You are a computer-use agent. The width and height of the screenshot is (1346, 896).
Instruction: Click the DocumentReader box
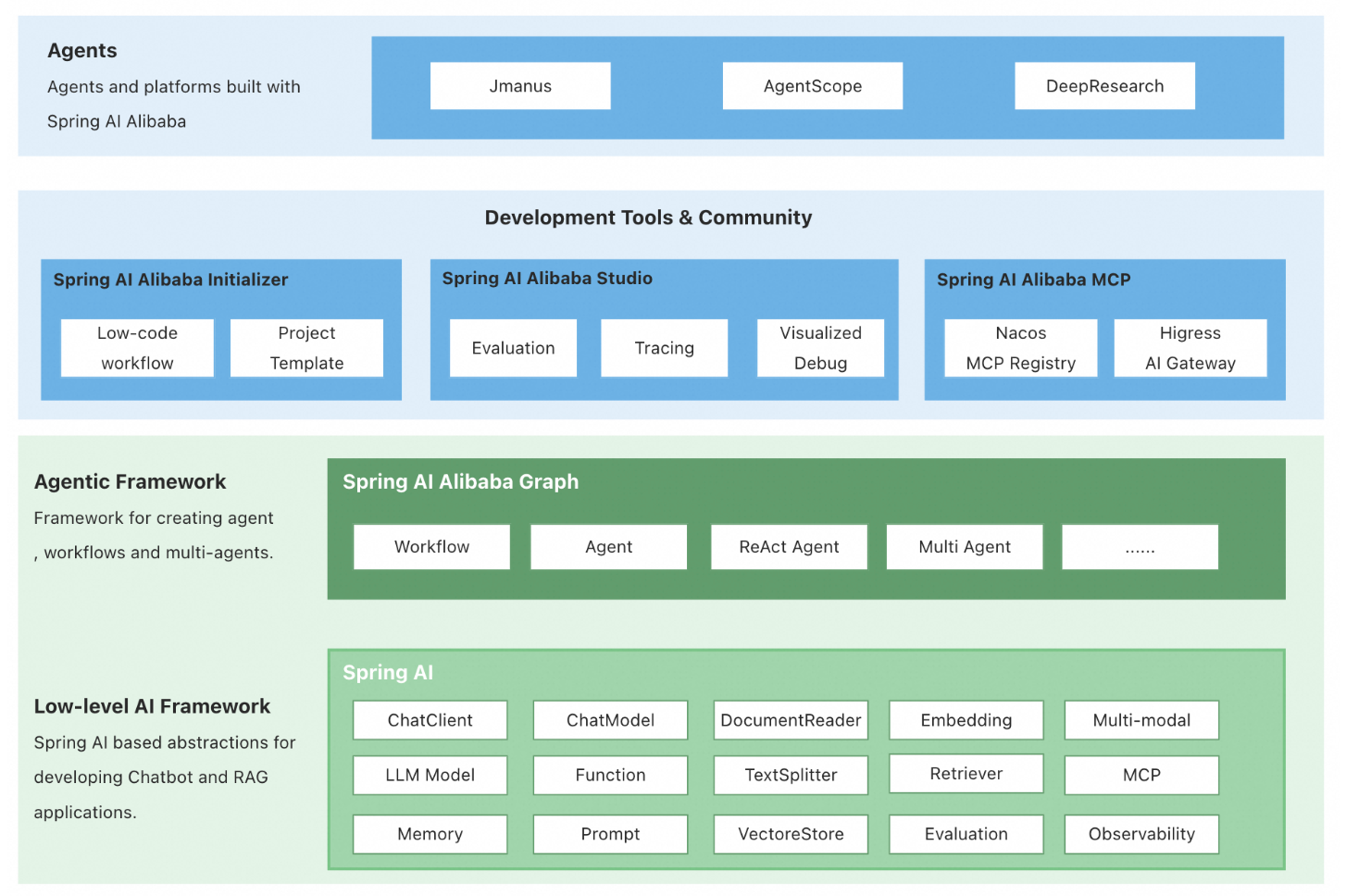point(791,720)
